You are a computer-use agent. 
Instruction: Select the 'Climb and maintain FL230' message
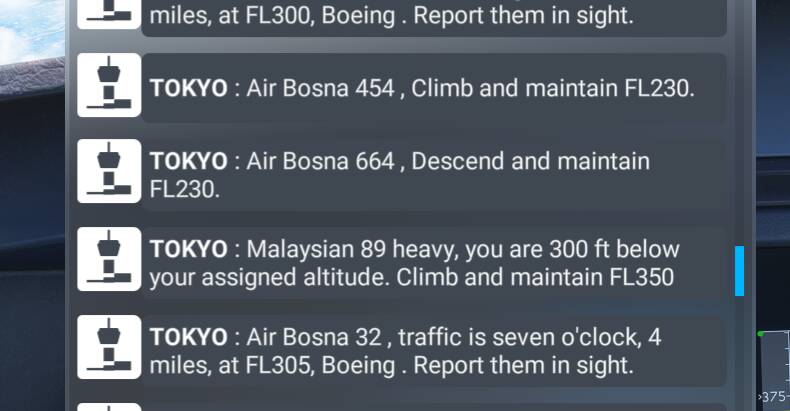(x=434, y=88)
